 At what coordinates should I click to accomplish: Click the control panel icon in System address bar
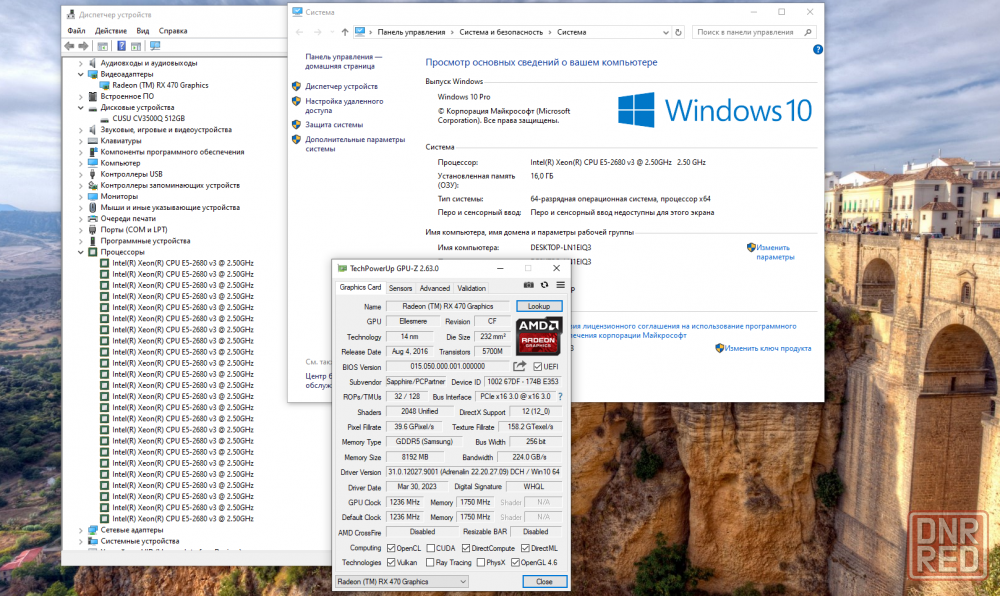[x=360, y=32]
